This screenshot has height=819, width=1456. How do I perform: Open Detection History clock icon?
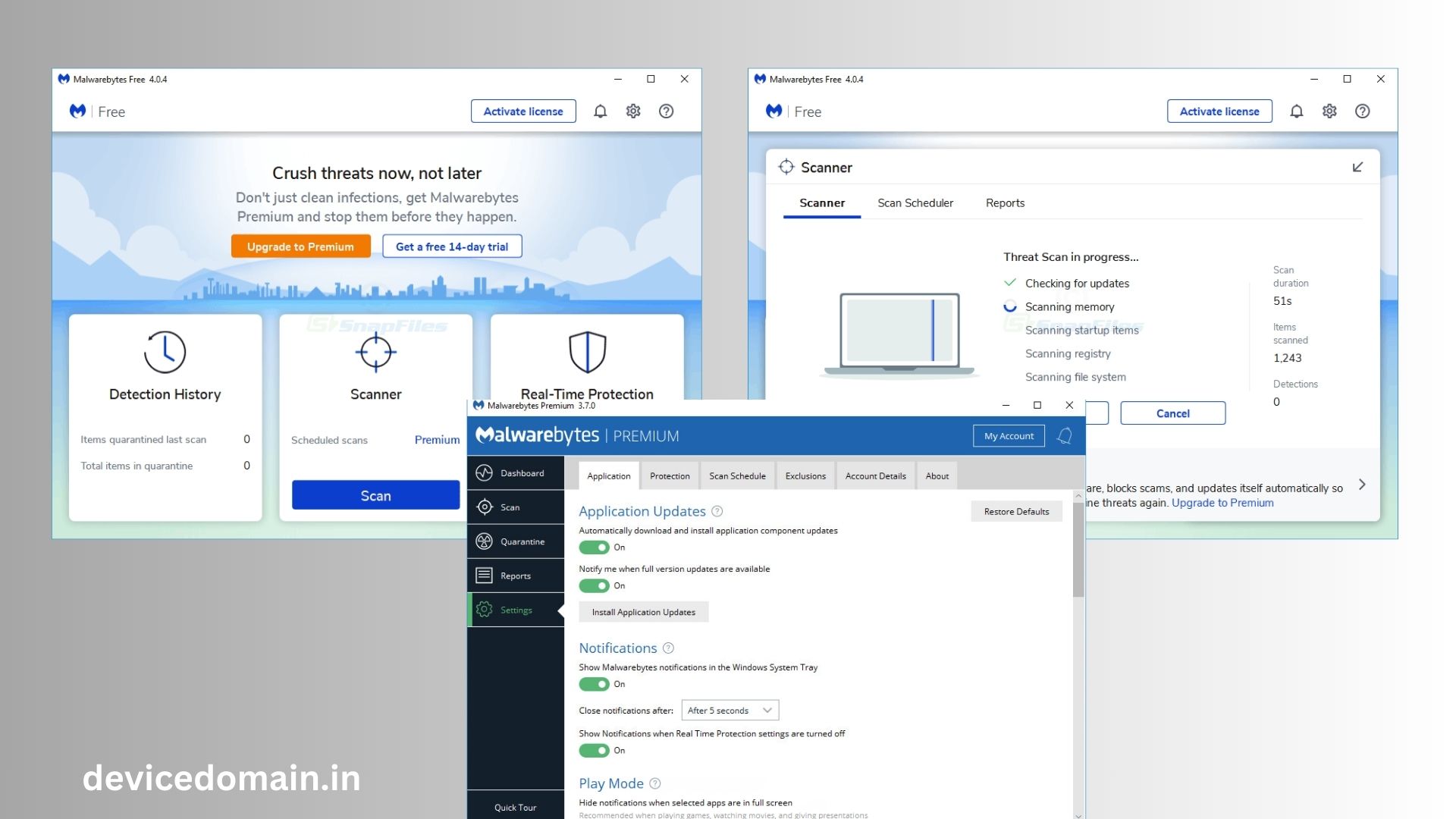pos(165,352)
